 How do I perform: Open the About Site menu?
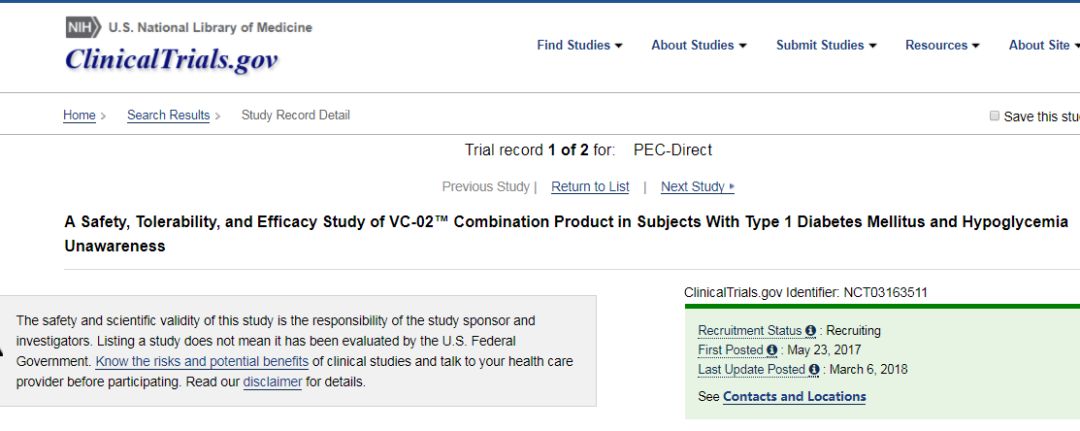click(1043, 45)
